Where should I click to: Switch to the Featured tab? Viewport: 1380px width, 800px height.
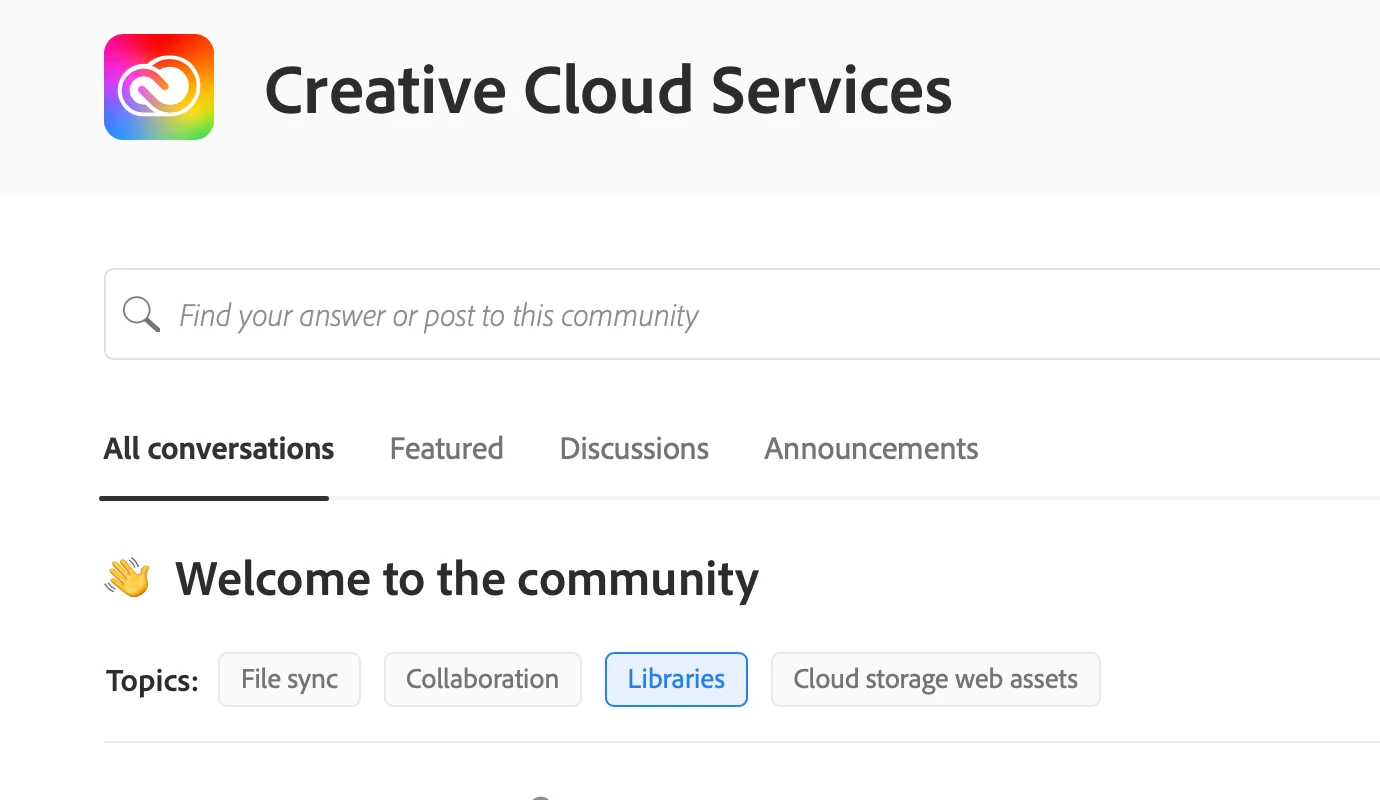coord(447,448)
